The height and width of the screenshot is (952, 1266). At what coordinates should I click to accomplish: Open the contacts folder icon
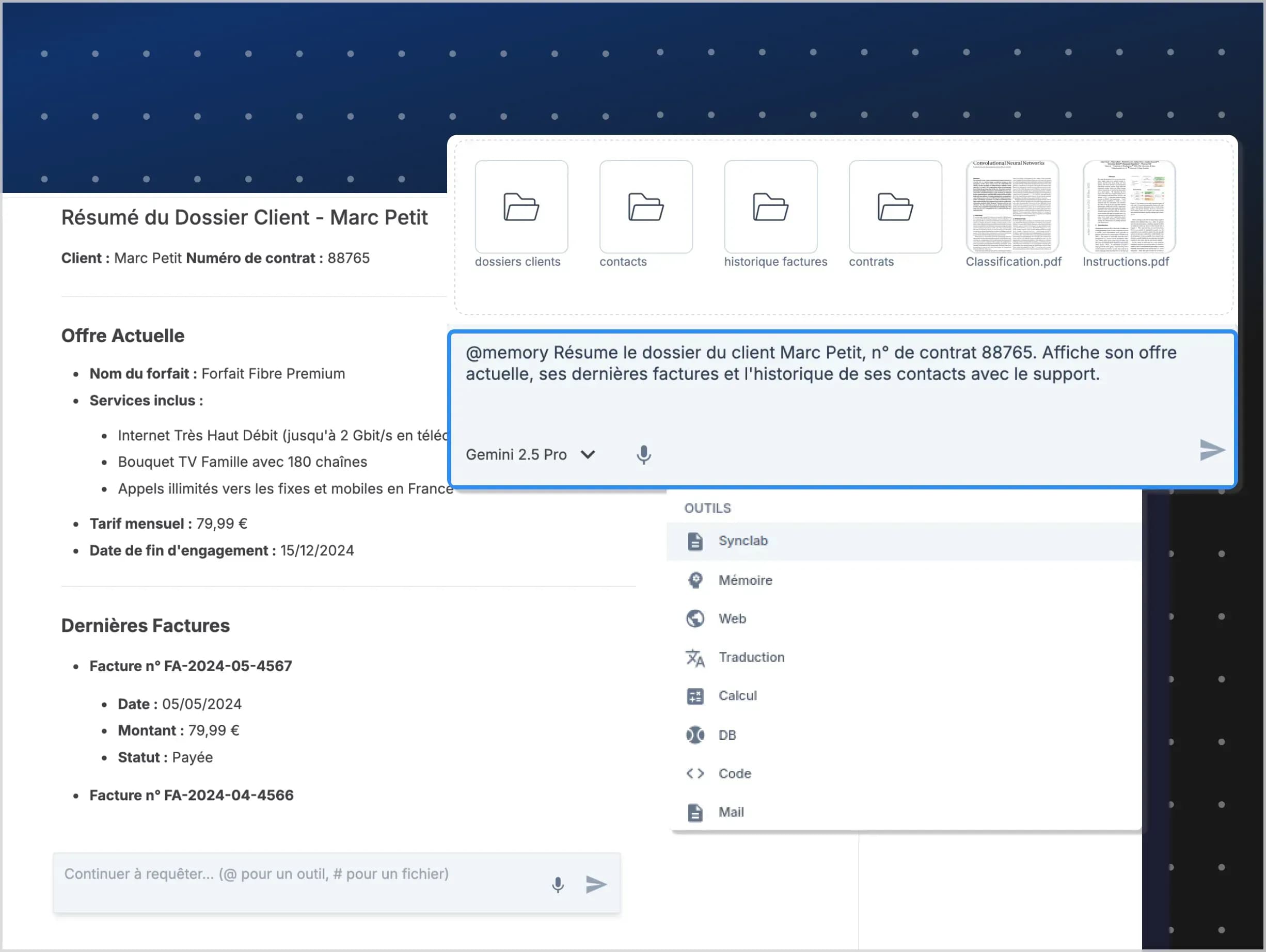click(x=645, y=207)
